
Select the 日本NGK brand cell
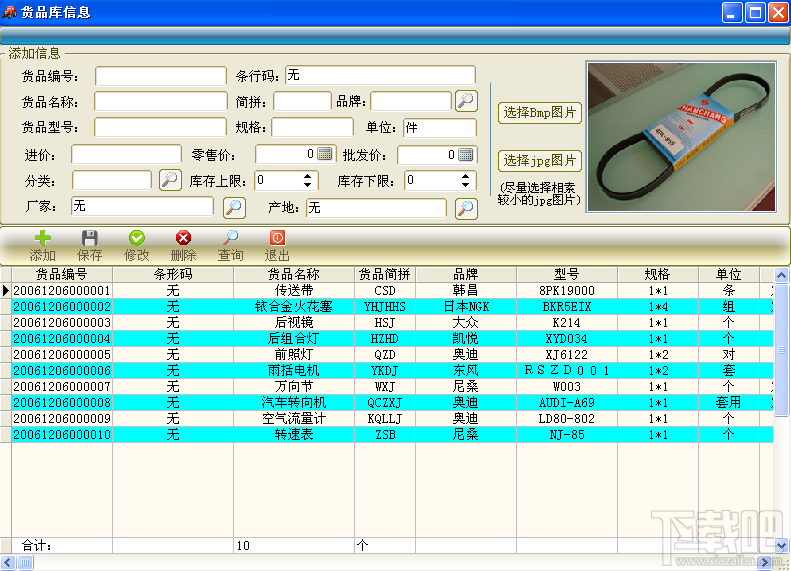pyautogui.click(x=466, y=307)
